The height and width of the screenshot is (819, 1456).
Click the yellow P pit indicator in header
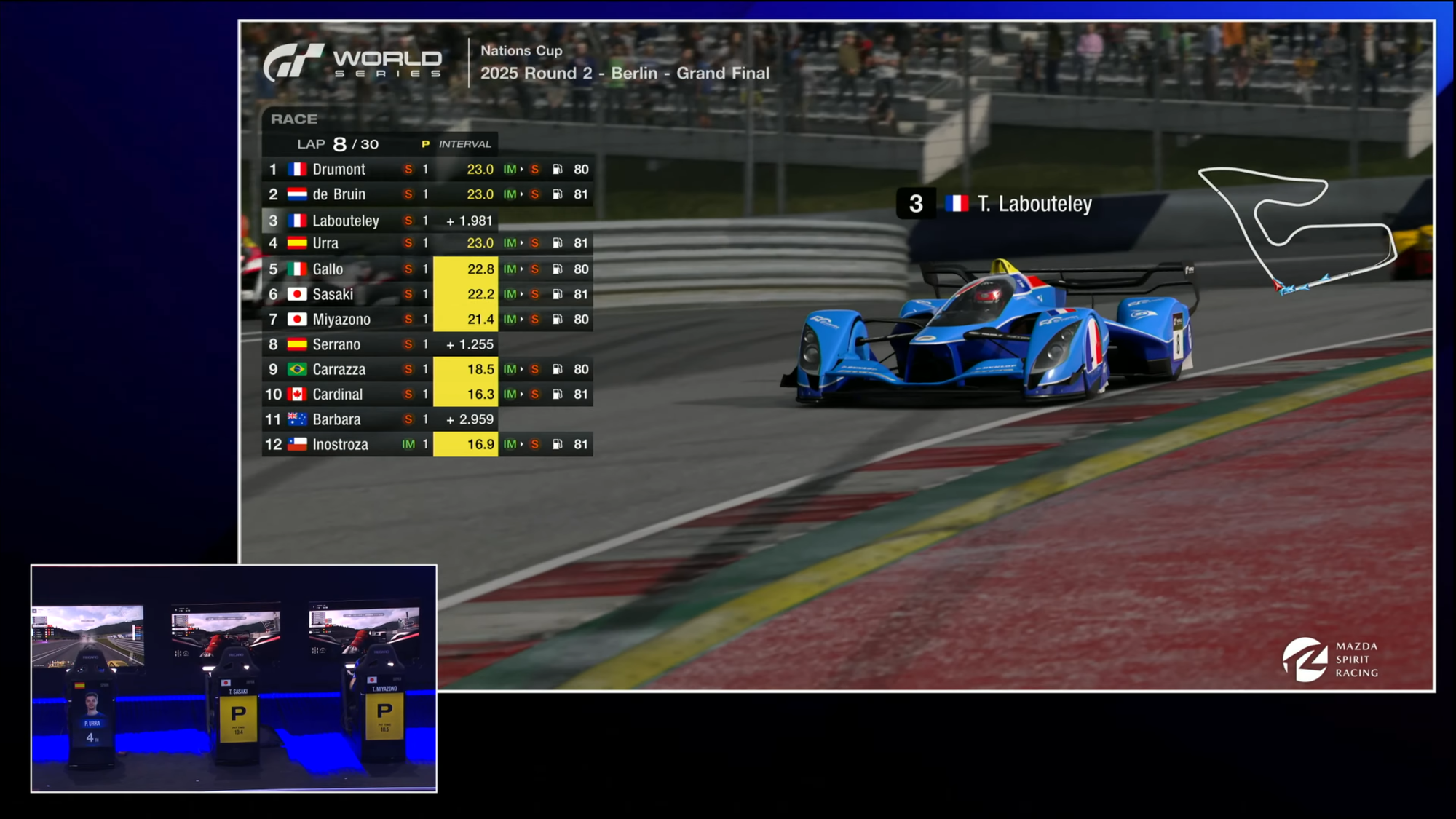(425, 144)
